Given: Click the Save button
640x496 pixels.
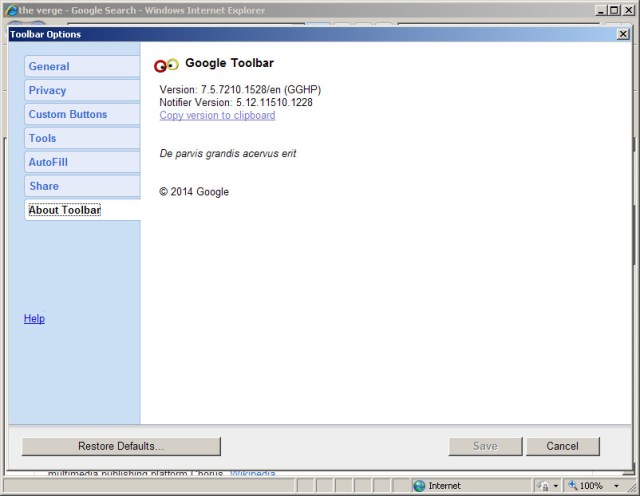Looking at the screenshot, I should [485, 446].
